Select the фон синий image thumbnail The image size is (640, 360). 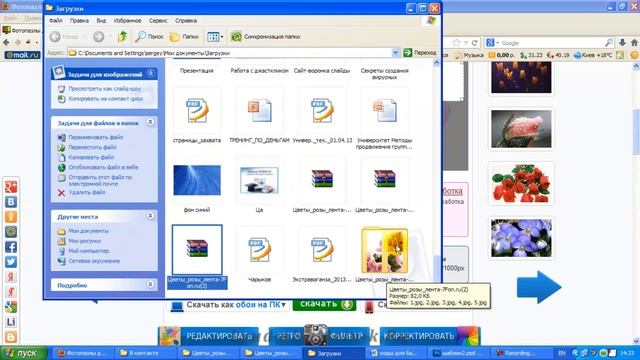coord(197,180)
